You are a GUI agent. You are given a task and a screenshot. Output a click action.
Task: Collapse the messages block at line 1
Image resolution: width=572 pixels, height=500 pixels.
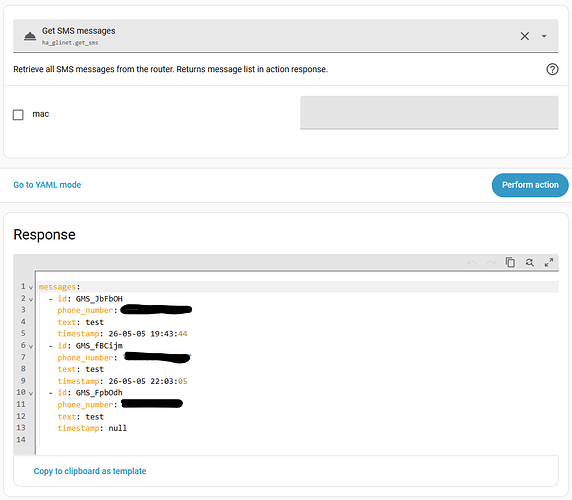point(31,287)
